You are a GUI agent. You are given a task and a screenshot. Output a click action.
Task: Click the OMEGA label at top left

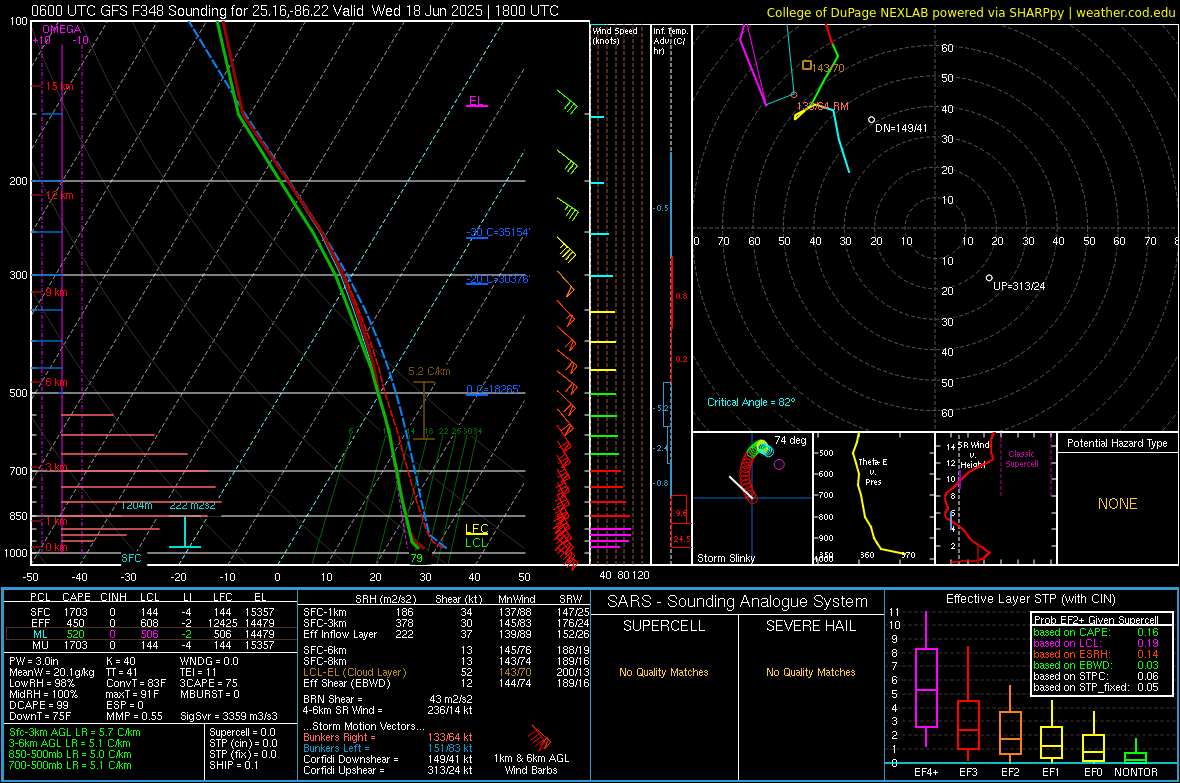[x=62, y=29]
